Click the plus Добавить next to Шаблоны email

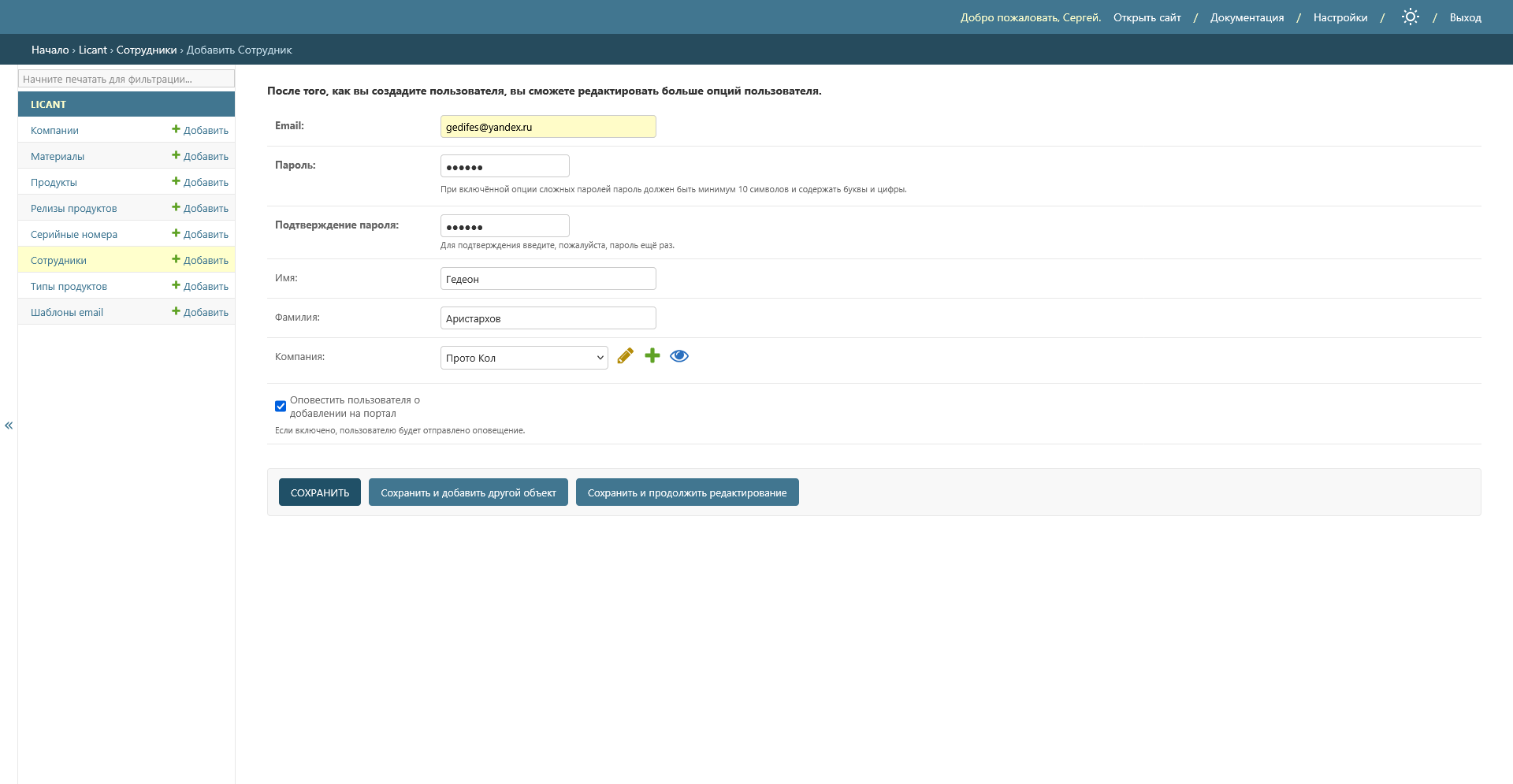pyautogui.click(x=200, y=312)
